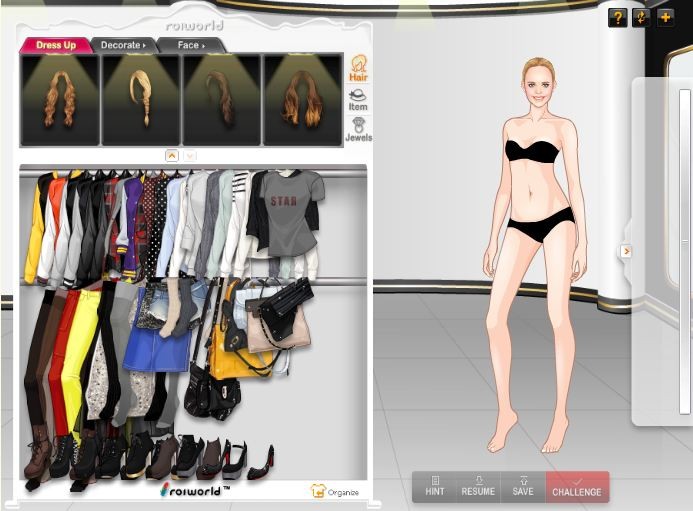Select the Hair category icon
693x511 pixels.
357,68
